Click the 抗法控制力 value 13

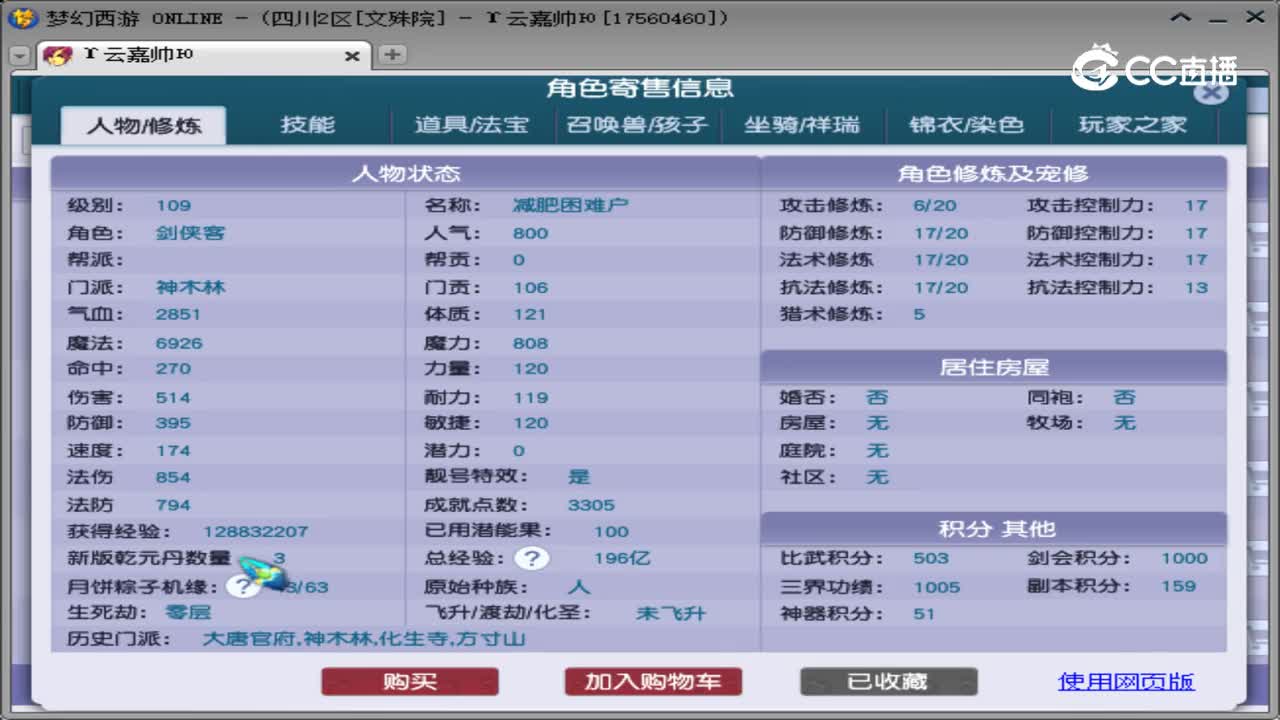(1196, 287)
